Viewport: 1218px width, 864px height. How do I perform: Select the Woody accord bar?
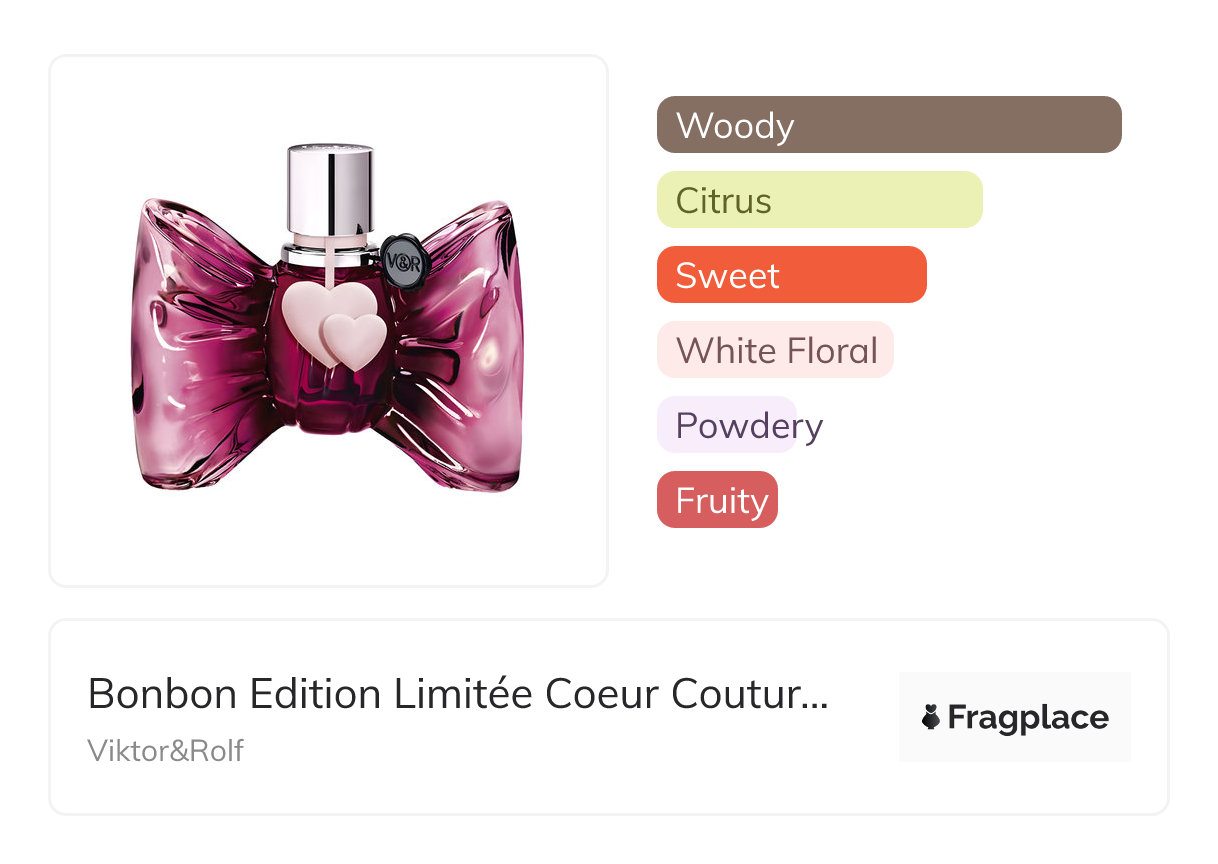tap(888, 125)
